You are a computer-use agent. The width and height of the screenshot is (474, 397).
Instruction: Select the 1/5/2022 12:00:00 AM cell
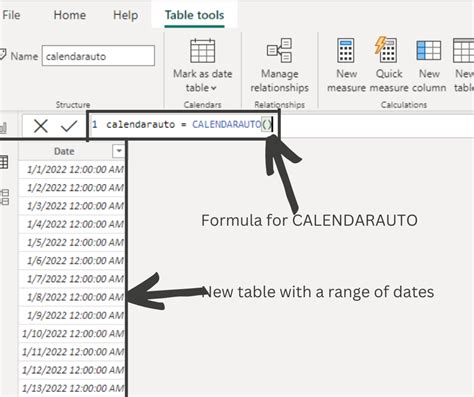point(72,242)
